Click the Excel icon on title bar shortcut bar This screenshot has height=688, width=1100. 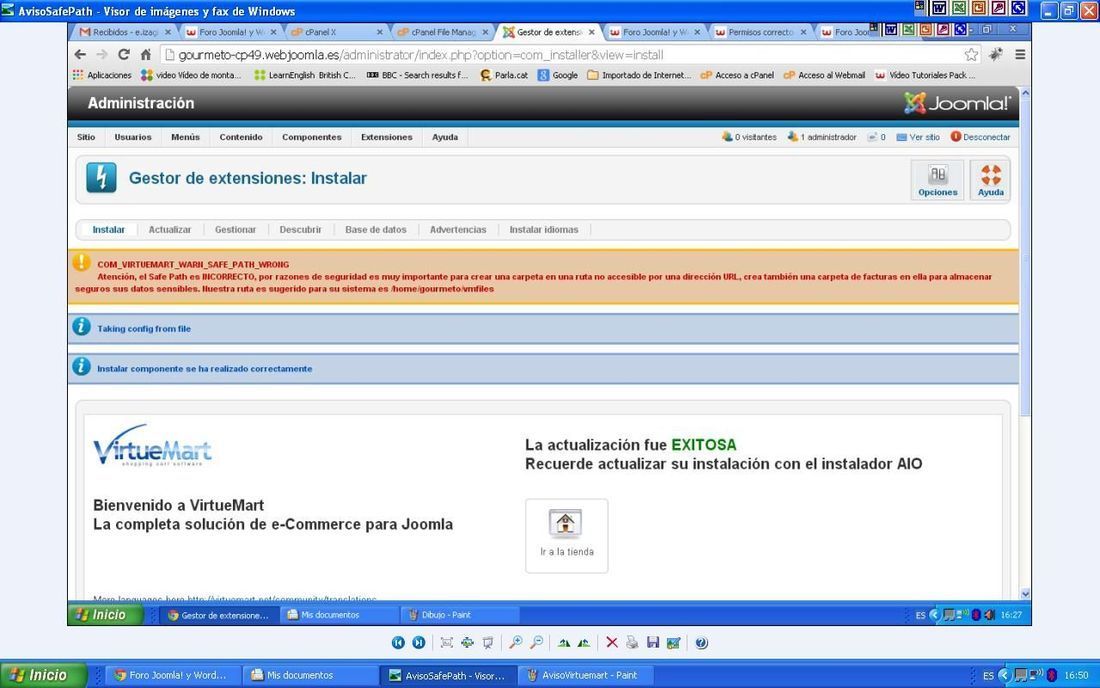[x=958, y=8]
